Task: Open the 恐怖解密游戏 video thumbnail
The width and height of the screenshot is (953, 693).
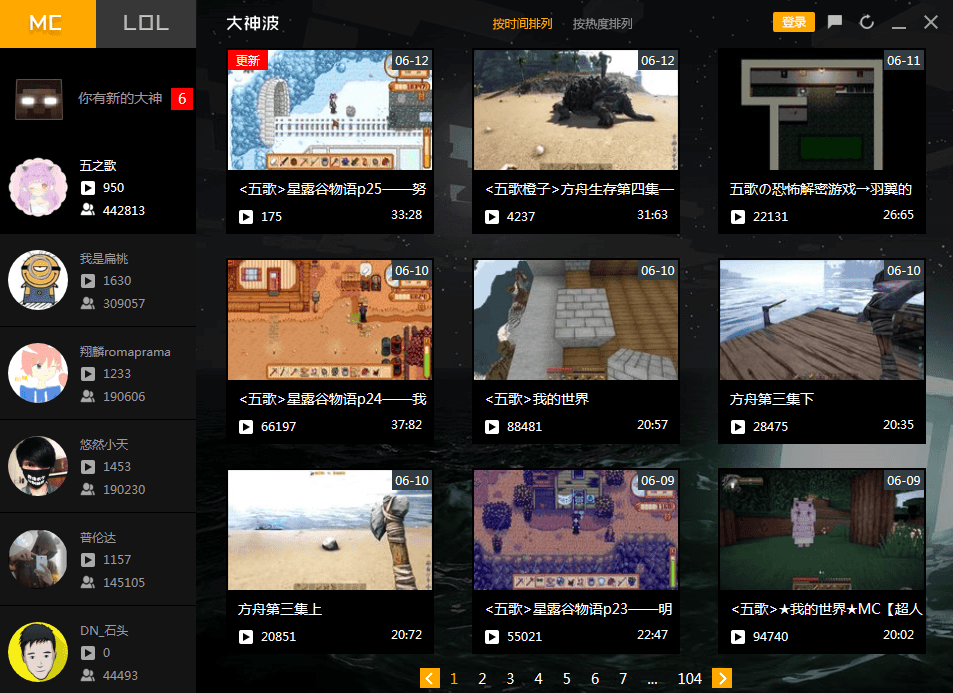Action: coord(822,110)
